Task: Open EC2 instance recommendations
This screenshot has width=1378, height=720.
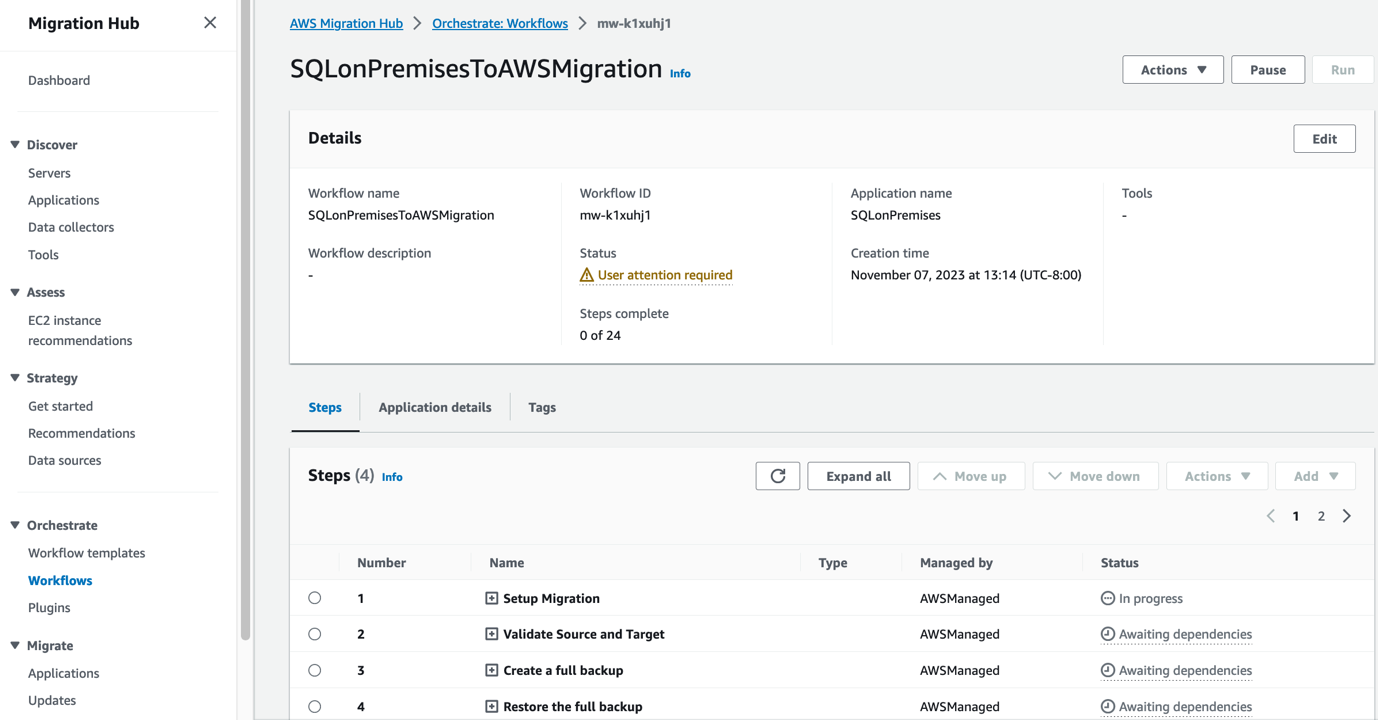Action: (x=80, y=330)
